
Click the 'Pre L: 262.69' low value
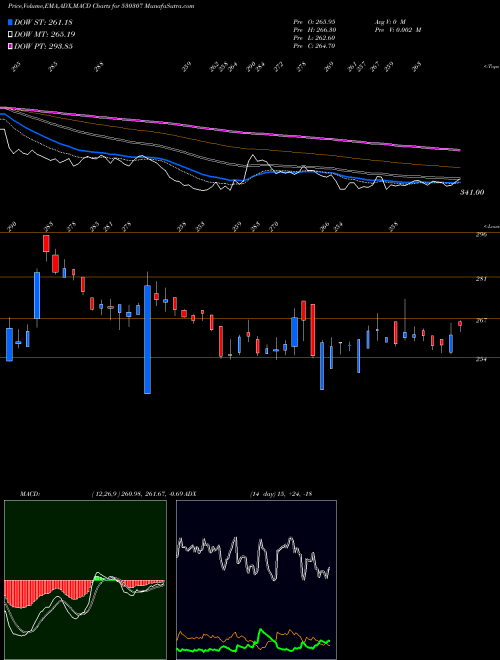(314, 38)
